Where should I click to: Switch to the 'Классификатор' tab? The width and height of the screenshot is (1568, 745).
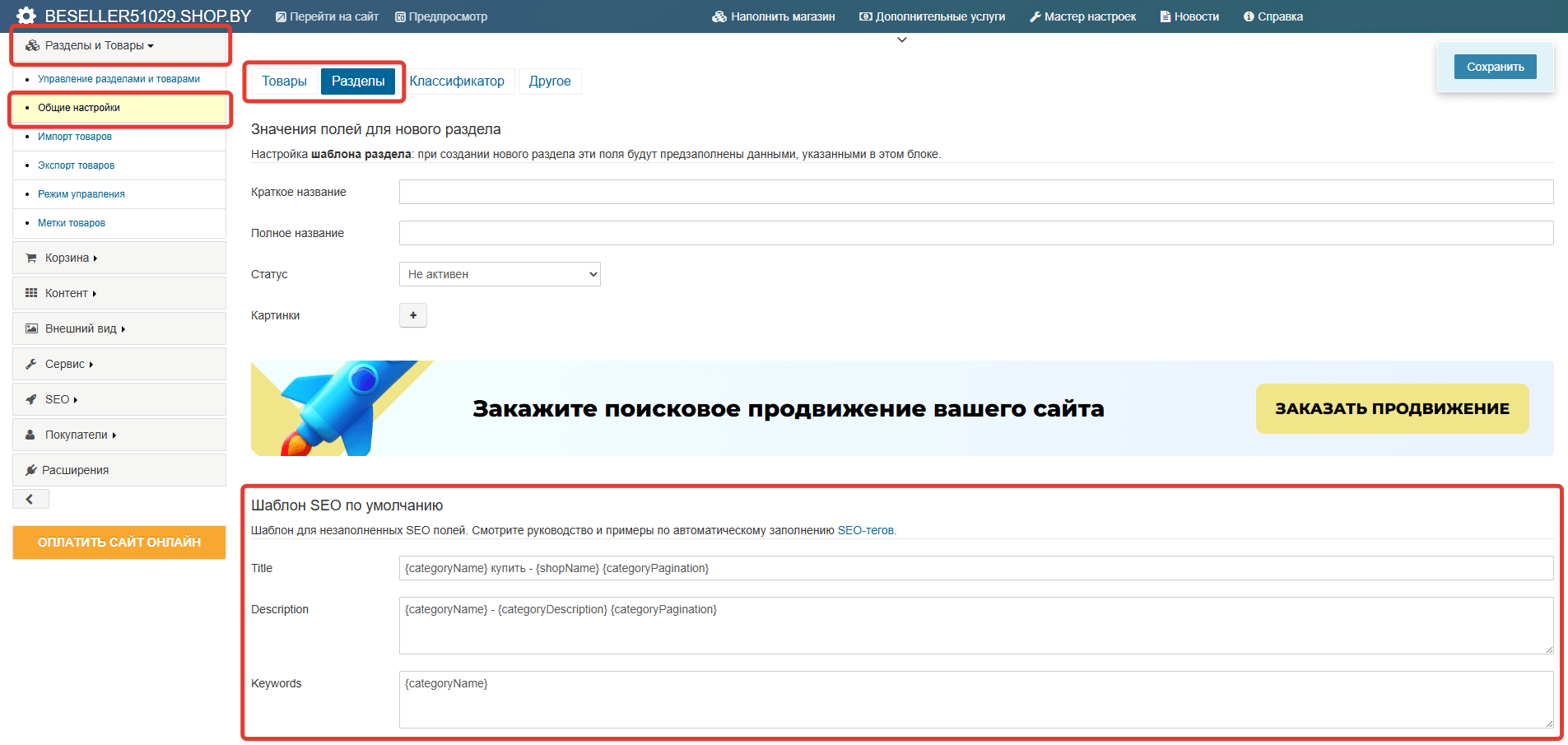tap(458, 81)
